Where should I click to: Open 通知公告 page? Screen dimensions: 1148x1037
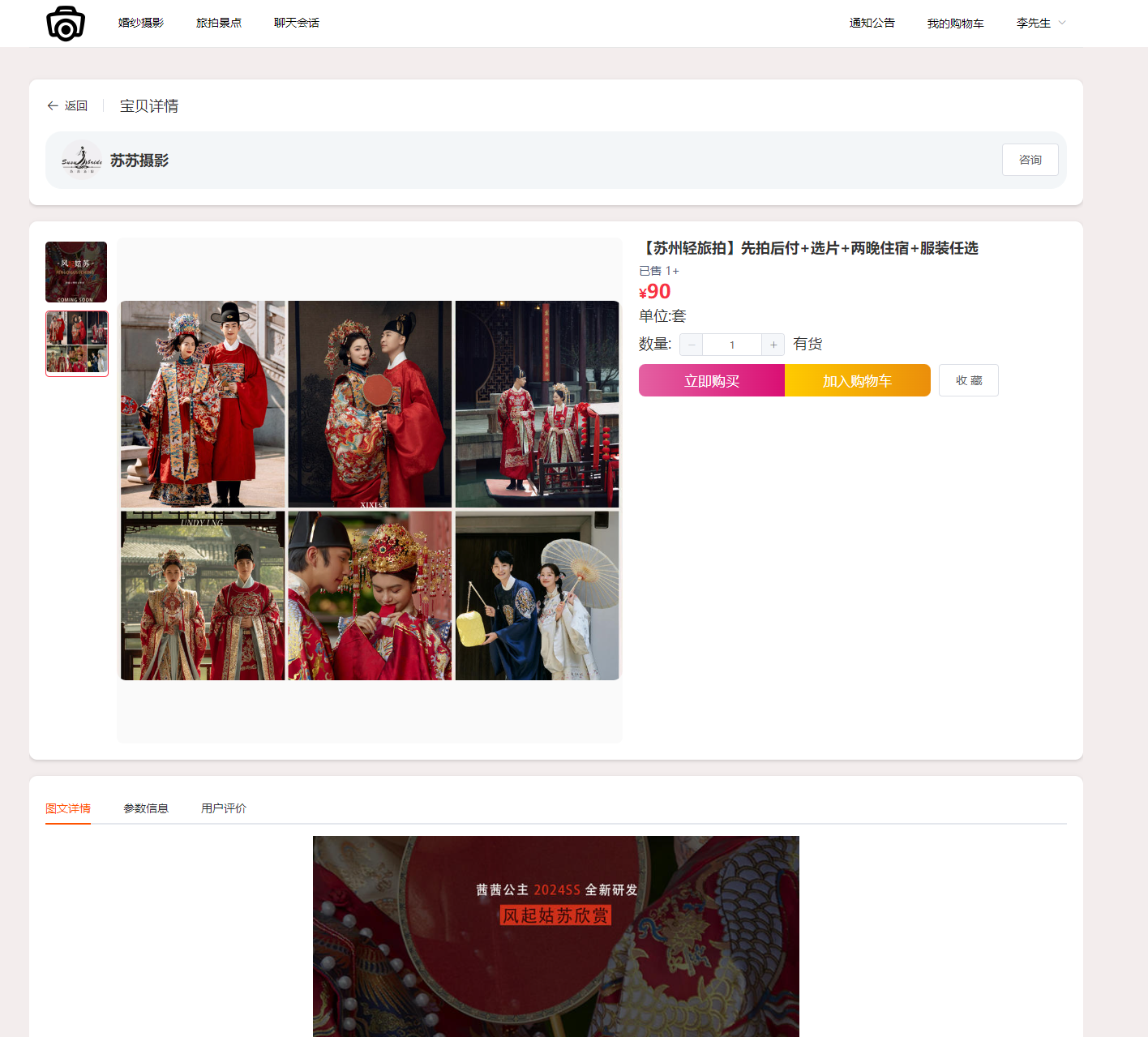[872, 23]
